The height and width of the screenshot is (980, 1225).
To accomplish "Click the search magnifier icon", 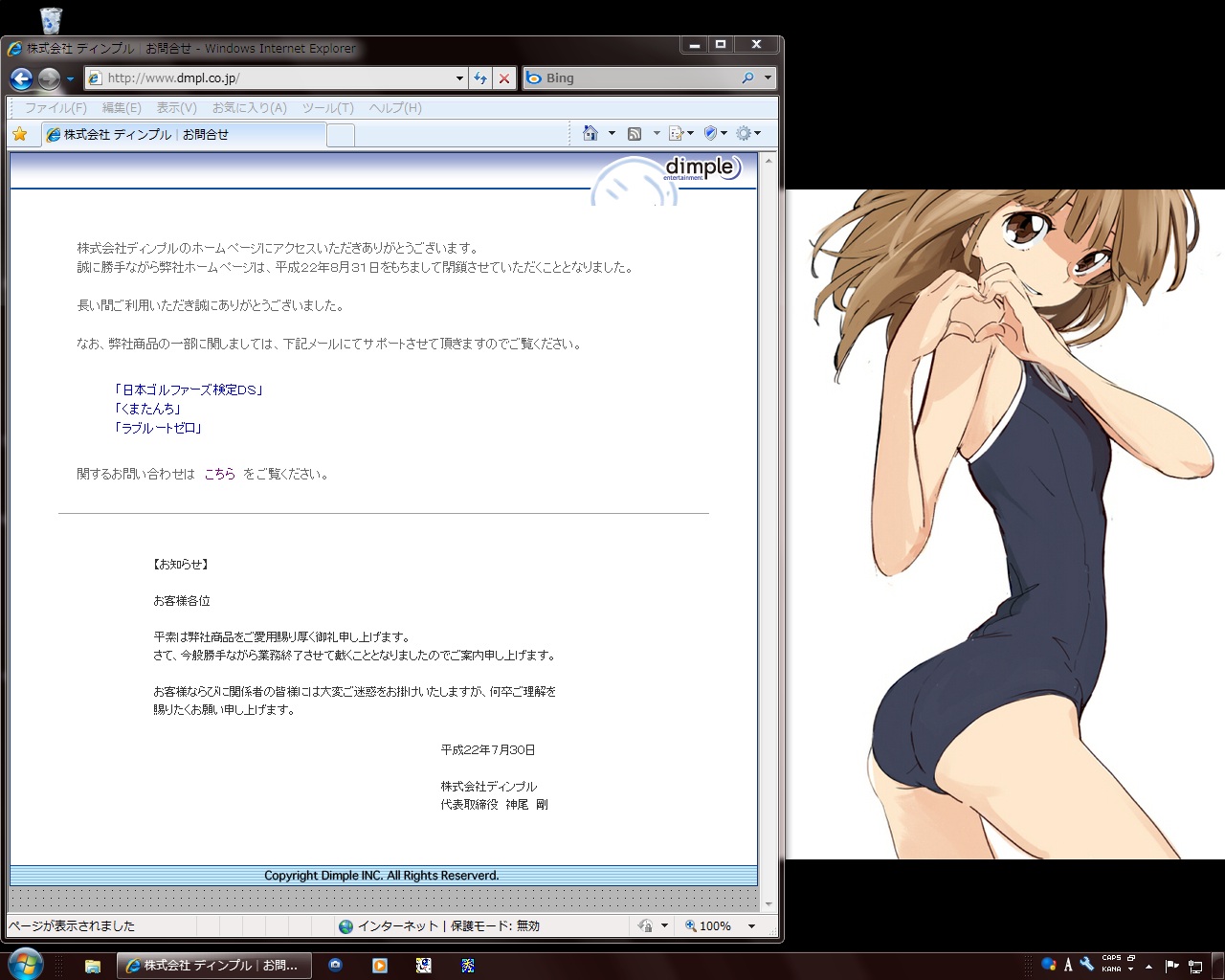I will [x=748, y=78].
